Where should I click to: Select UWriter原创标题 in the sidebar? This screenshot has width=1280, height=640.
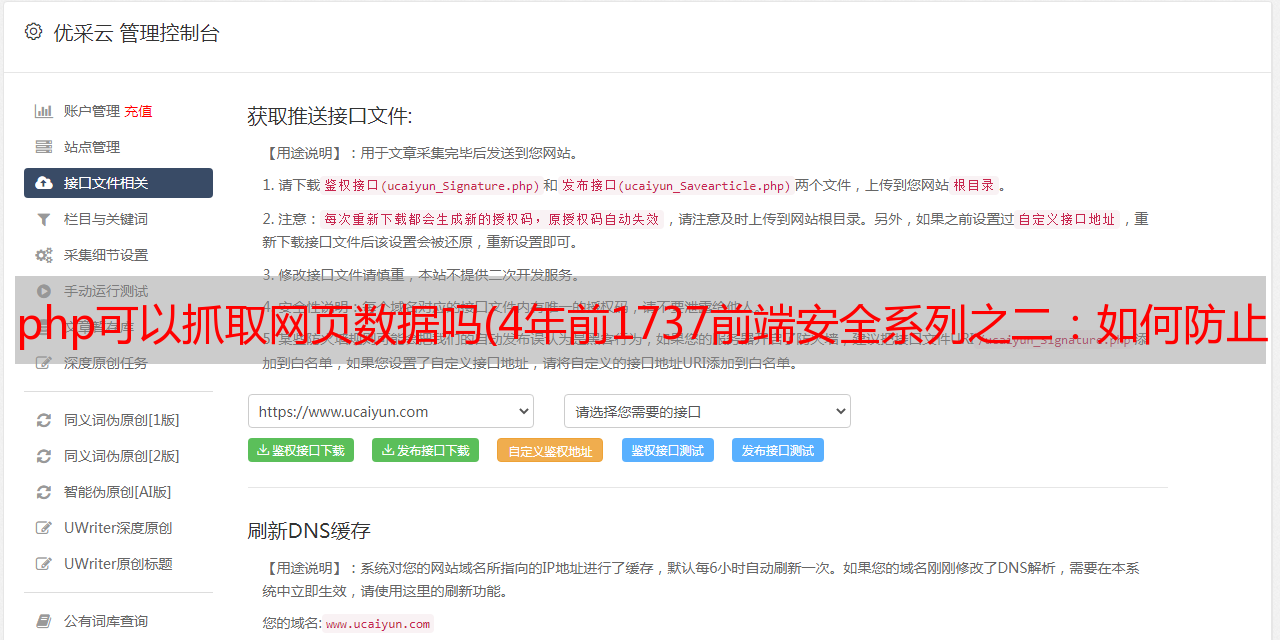[118, 564]
